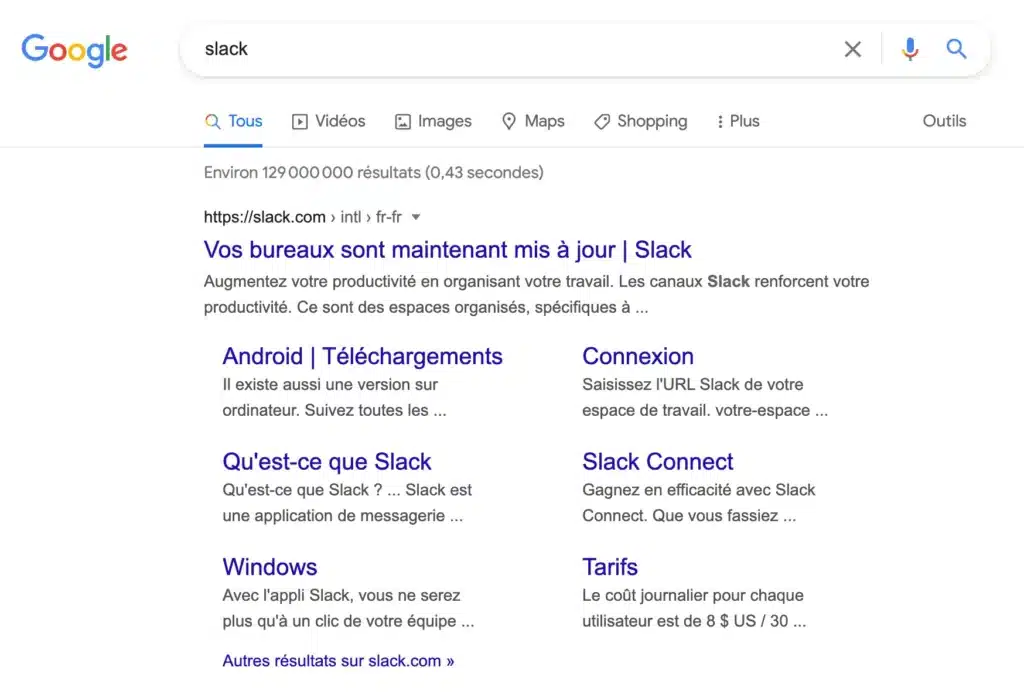The height and width of the screenshot is (698, 1024).
Task: Select the Tous tab
Action: 234,121
